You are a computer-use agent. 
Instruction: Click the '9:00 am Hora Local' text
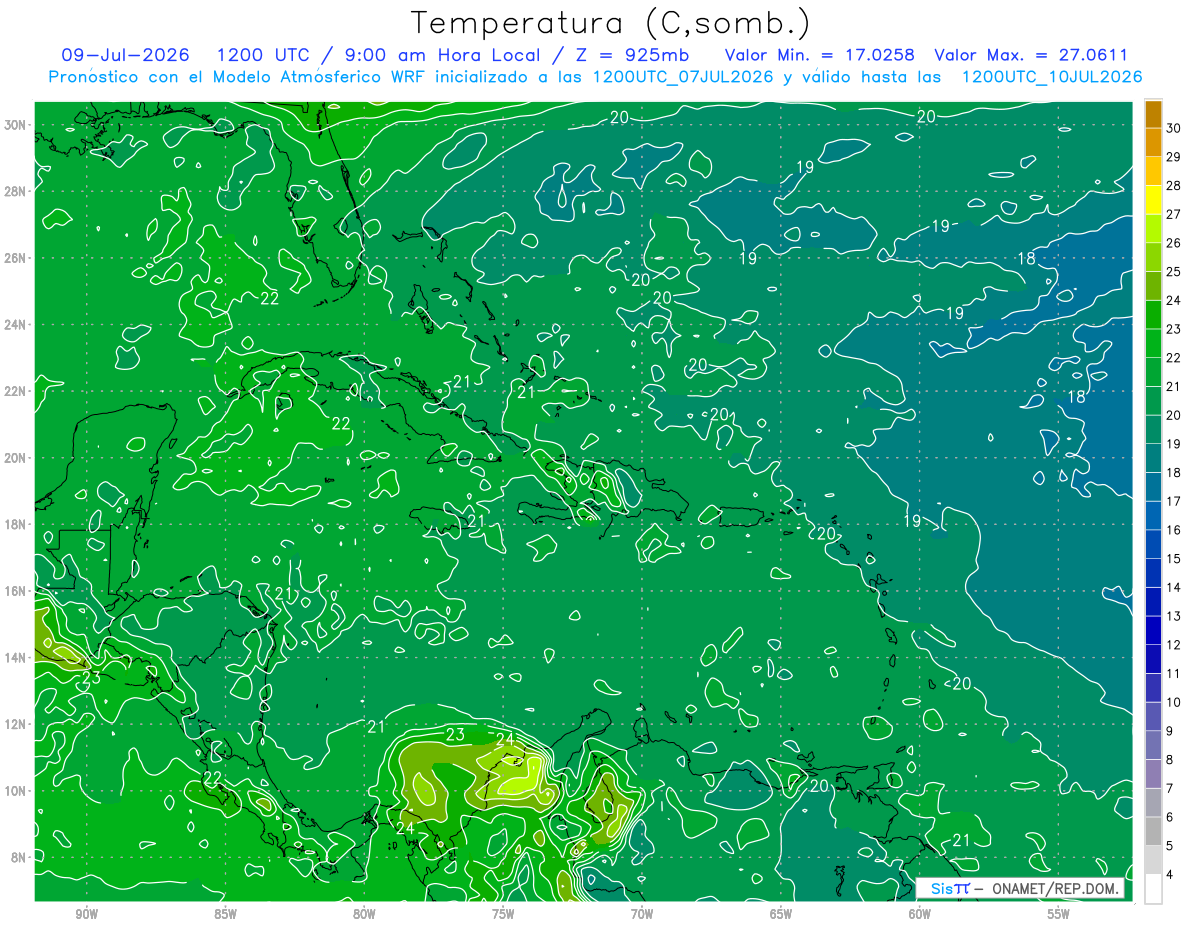pyautogui.click(x=441, y=55)
